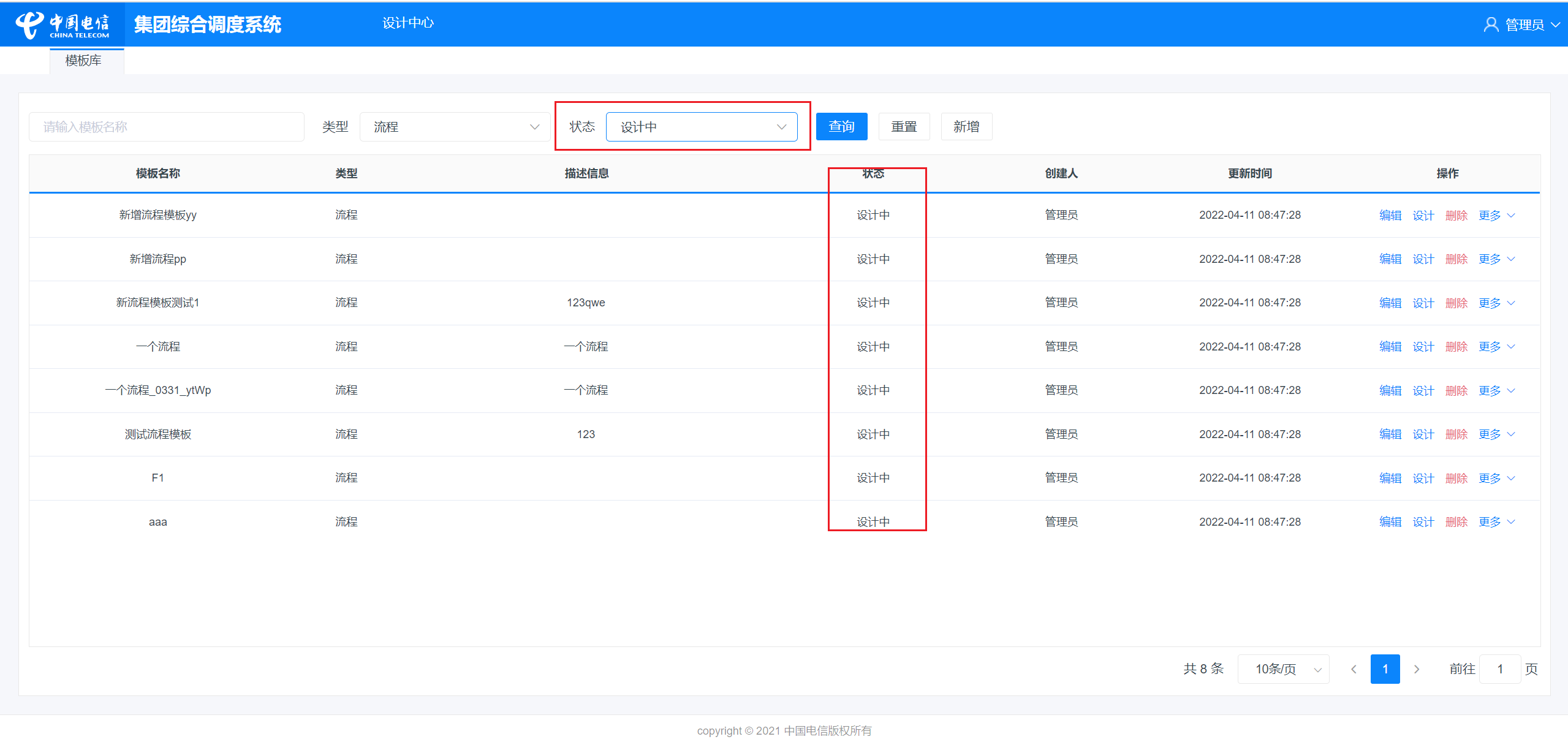Click 编辑 link for 新增流程pp row
Image resolution: width=1568 pixels, height=742 pixels.
click(1390, 259)
